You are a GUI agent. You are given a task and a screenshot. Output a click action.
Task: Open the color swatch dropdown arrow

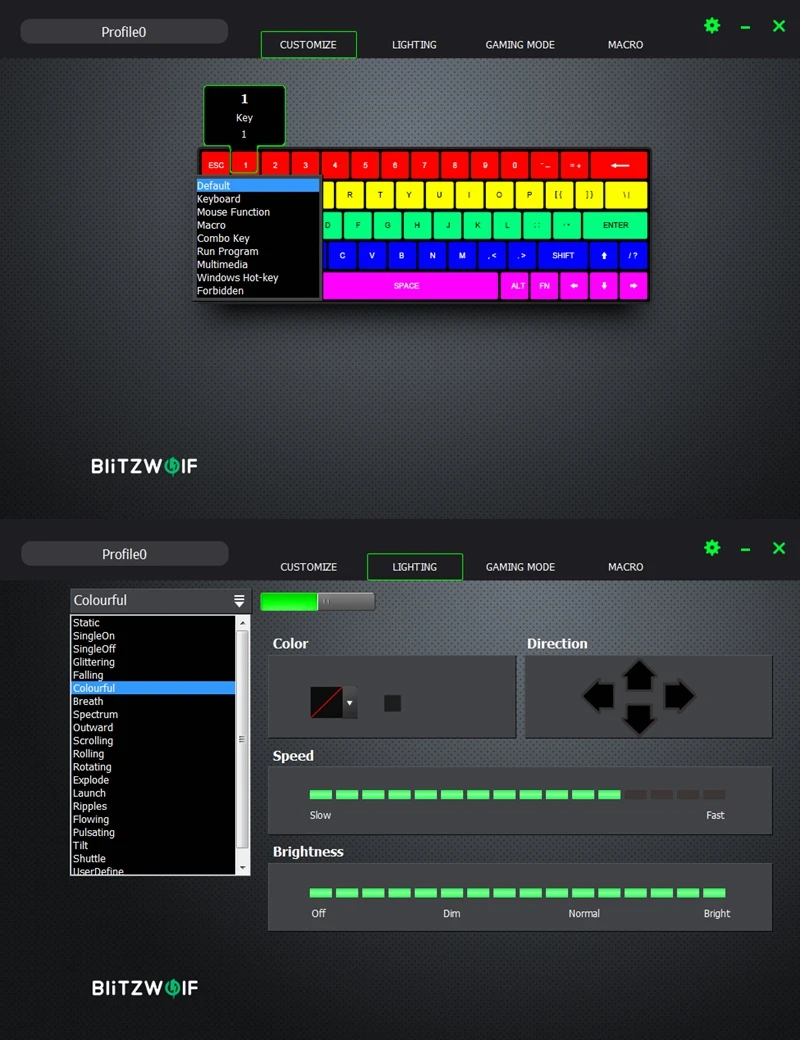click(x=350, y=703)
